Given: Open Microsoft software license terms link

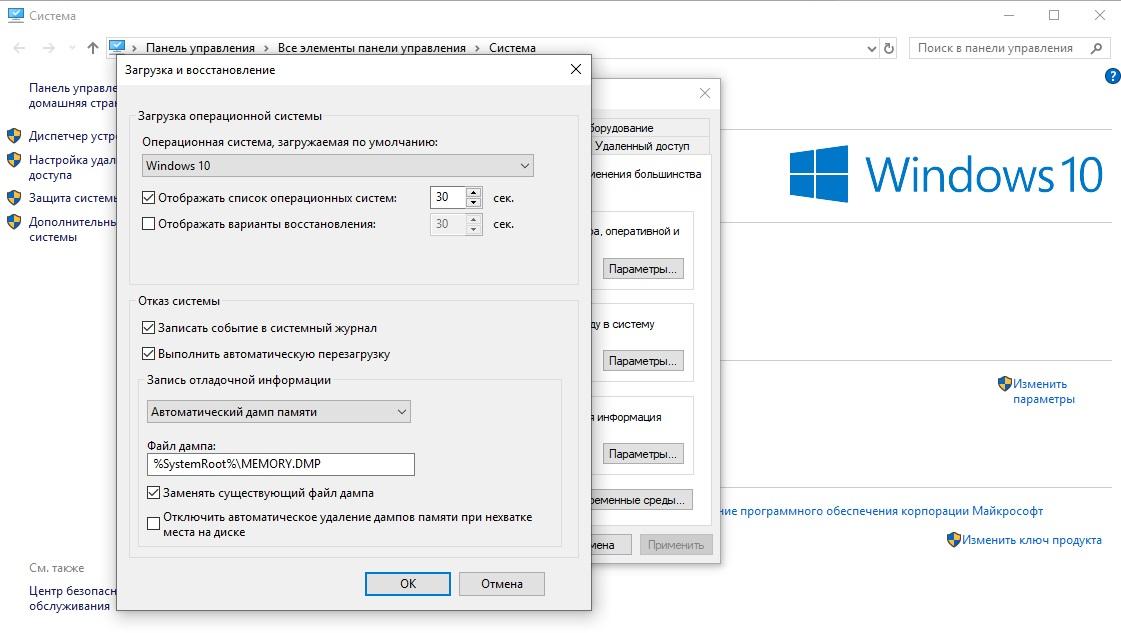Looking at the screenshot, I should 882,511.
